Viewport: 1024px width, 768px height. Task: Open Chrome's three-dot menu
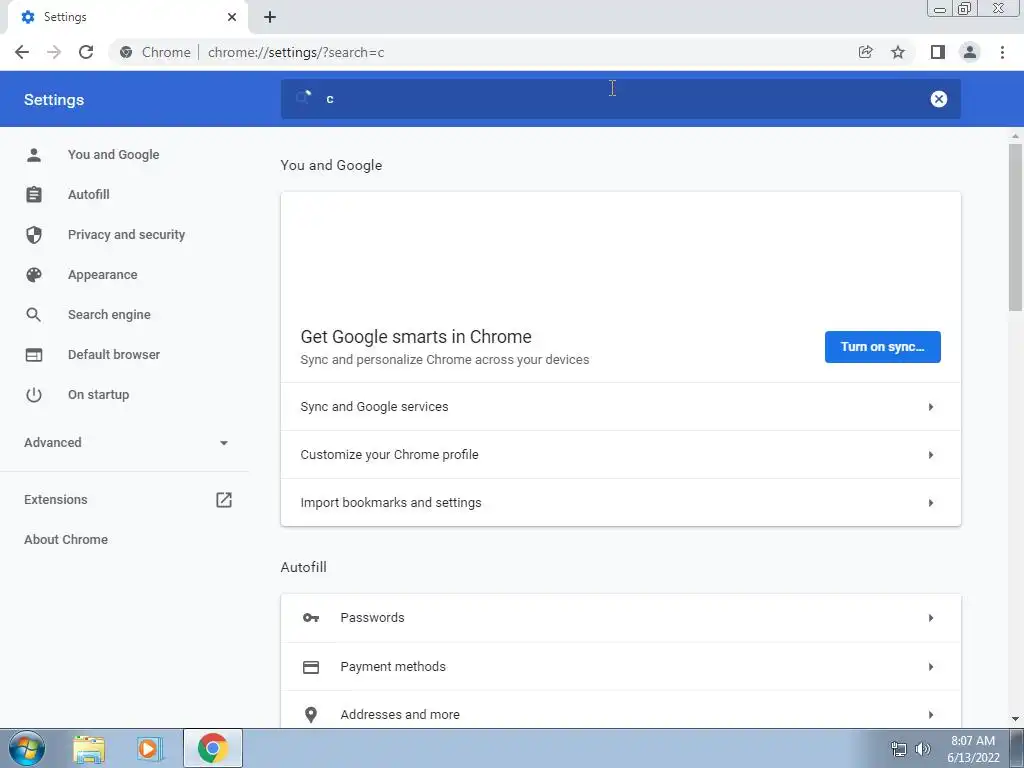tap(1002, 52)
